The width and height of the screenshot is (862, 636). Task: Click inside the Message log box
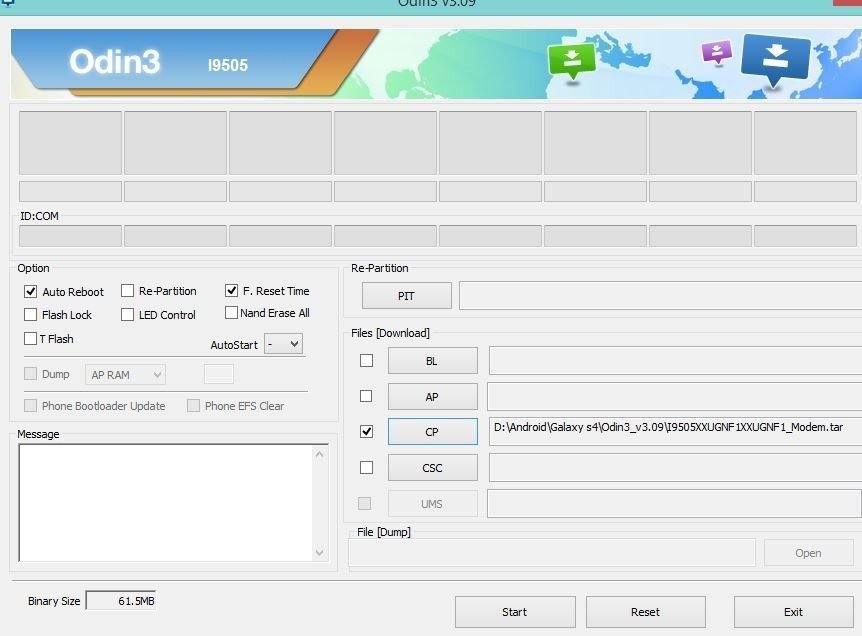click(x=165, y=502)
